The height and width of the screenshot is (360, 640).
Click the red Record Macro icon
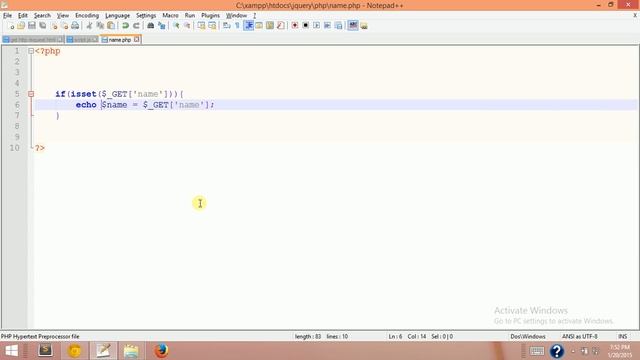click(x=294, y=26)
